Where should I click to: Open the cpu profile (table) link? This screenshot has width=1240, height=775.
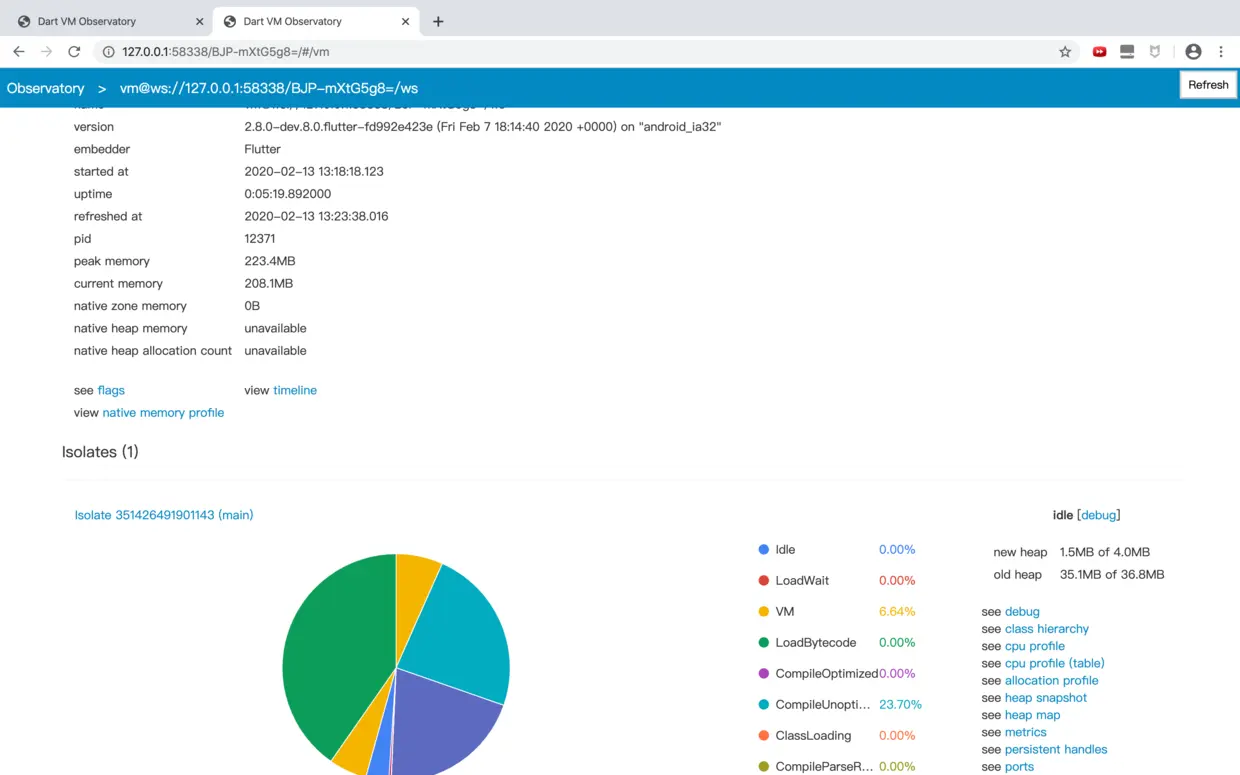tap(1055, 663)
